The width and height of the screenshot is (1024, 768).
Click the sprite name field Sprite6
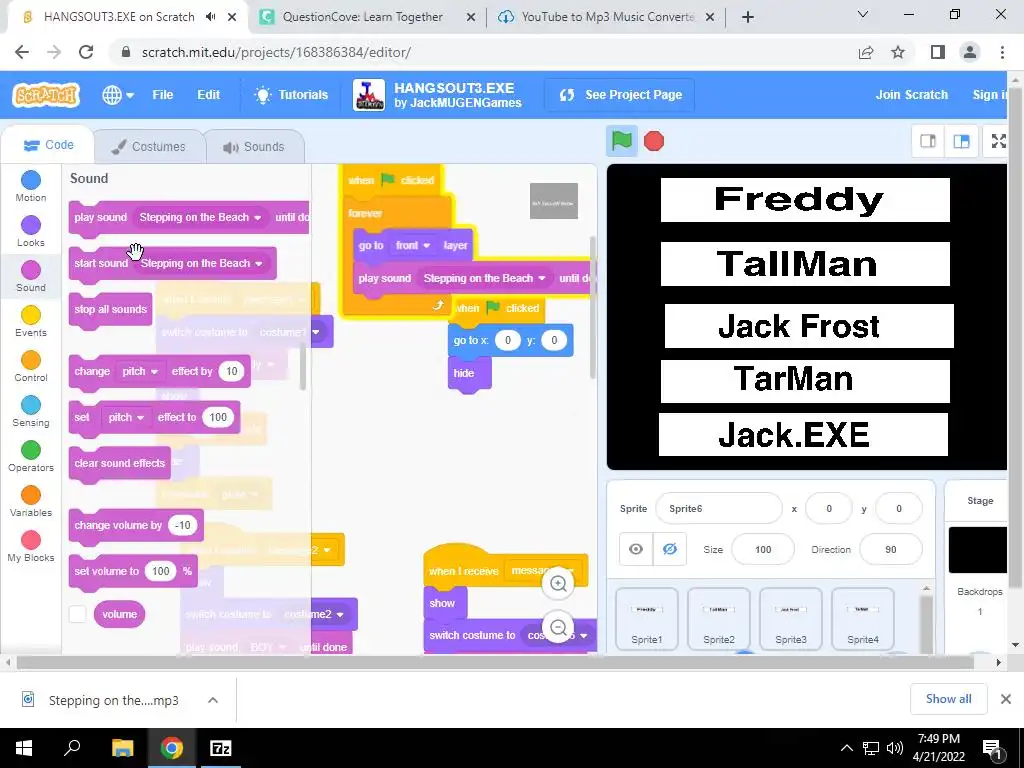click(x=718, y=508)
